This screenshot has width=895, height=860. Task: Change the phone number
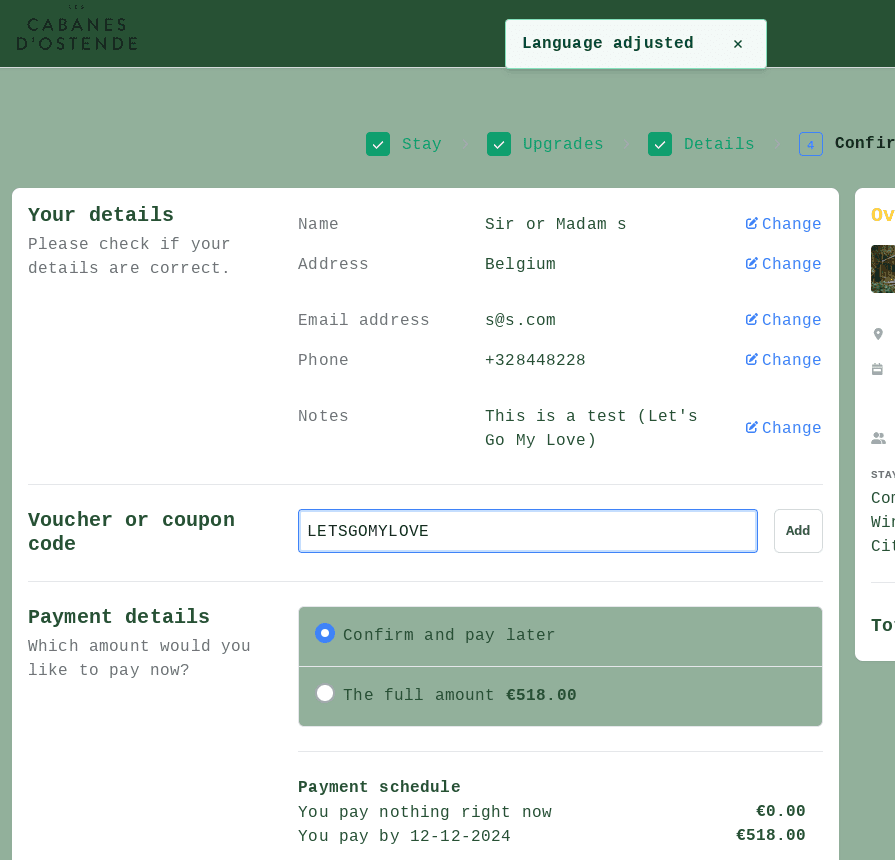pos(784,360)
